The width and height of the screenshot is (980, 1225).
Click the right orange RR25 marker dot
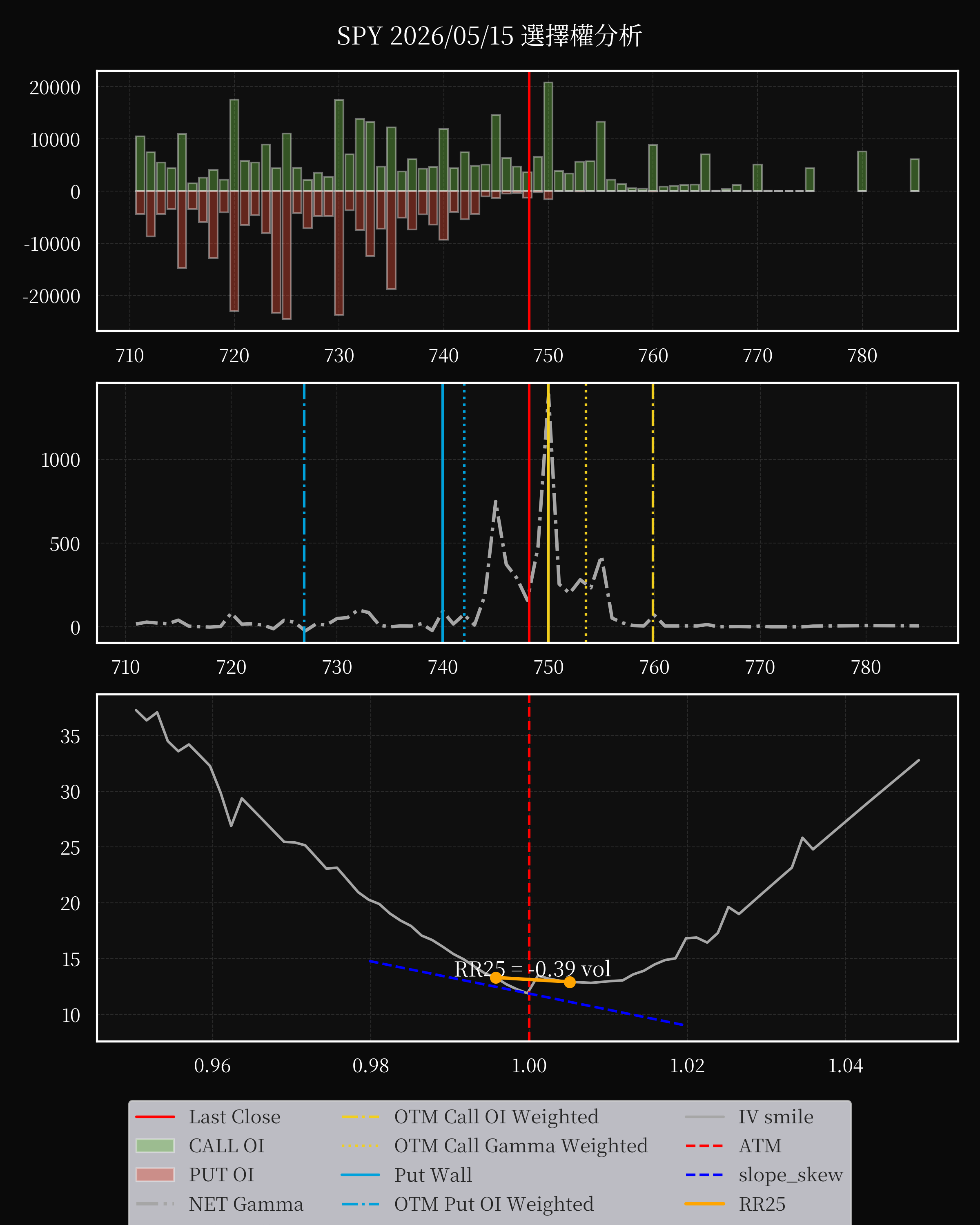pos(570,982)
